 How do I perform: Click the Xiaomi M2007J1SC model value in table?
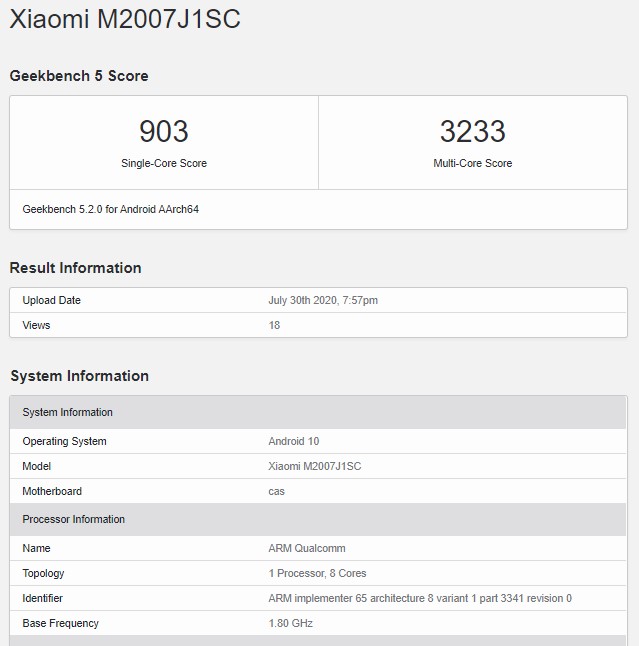316,466
